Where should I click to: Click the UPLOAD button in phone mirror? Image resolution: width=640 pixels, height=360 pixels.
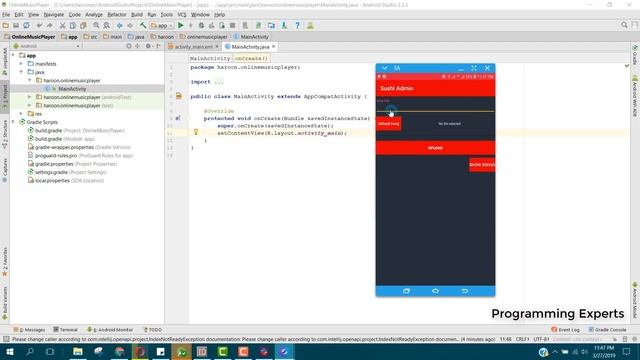pos(435,148)
